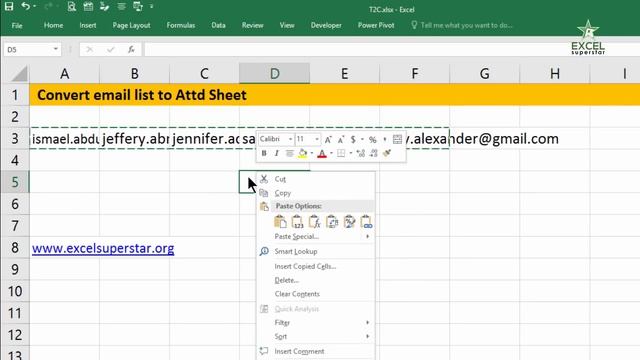This screenshot has width=640, height=360.
Task: Open the undo history dropdown arrow
Action: click(34, 7)
